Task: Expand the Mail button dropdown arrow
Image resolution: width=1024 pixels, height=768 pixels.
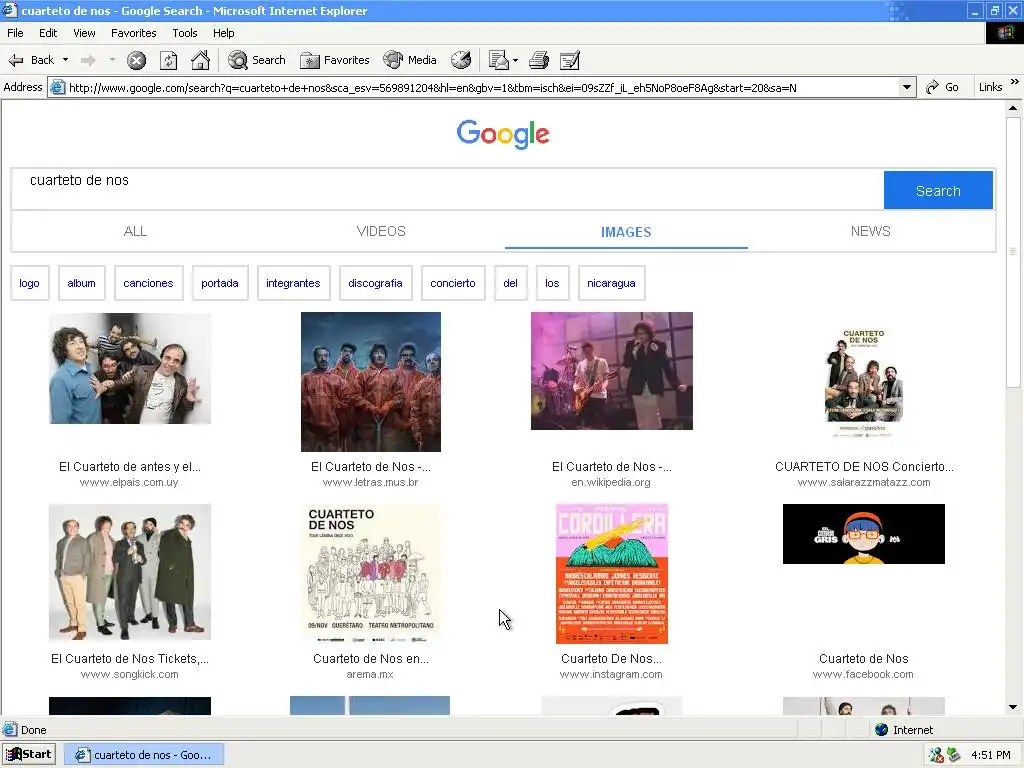Action: [515, 61]
